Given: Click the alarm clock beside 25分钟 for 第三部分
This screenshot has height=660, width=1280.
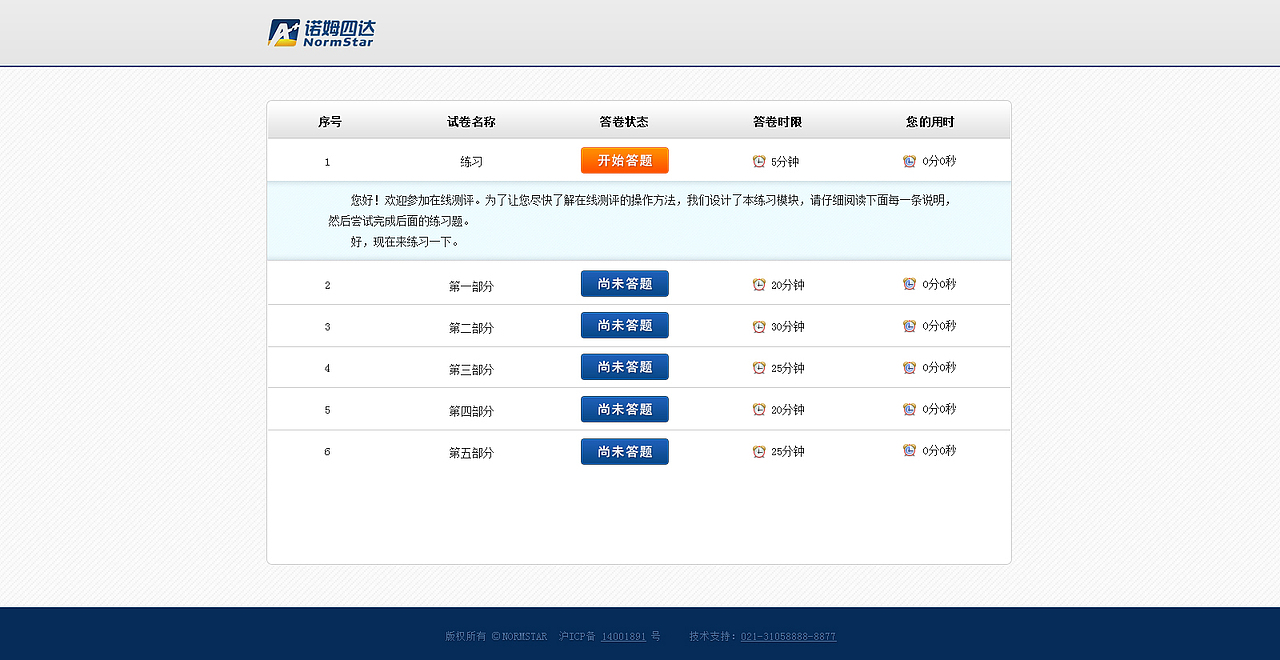Looking at the screenshot, I should click(757, 367).
